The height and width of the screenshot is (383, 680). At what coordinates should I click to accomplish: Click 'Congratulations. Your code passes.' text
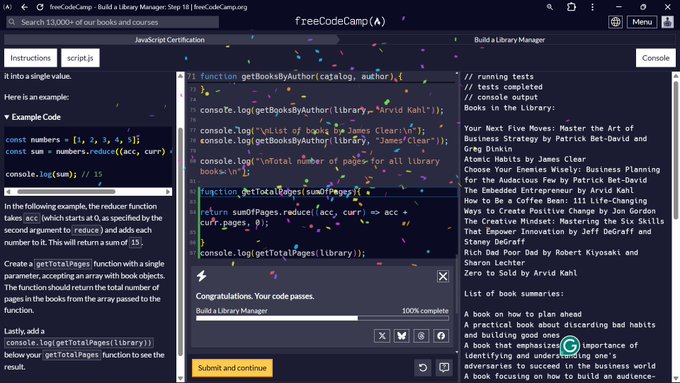pyautogui.click(x=255, y=296)
